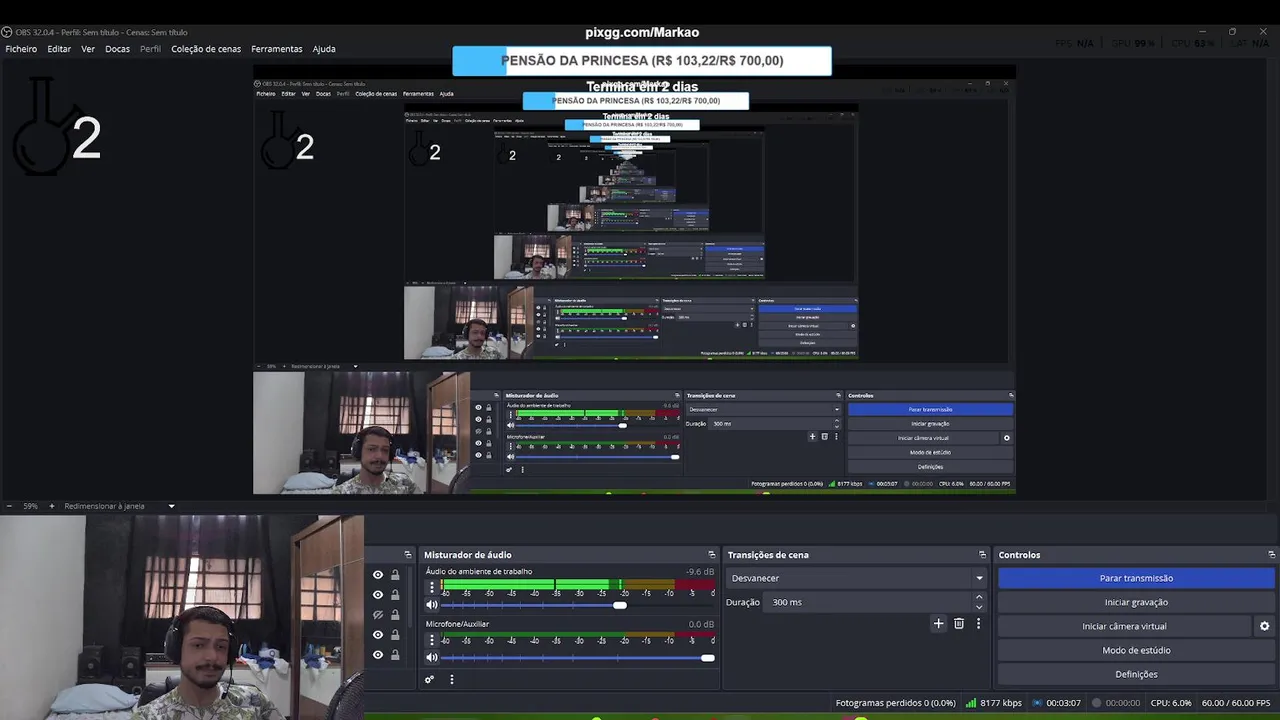
Task: Zoom out preview with minus icon
Action: (x=9, y=506)
